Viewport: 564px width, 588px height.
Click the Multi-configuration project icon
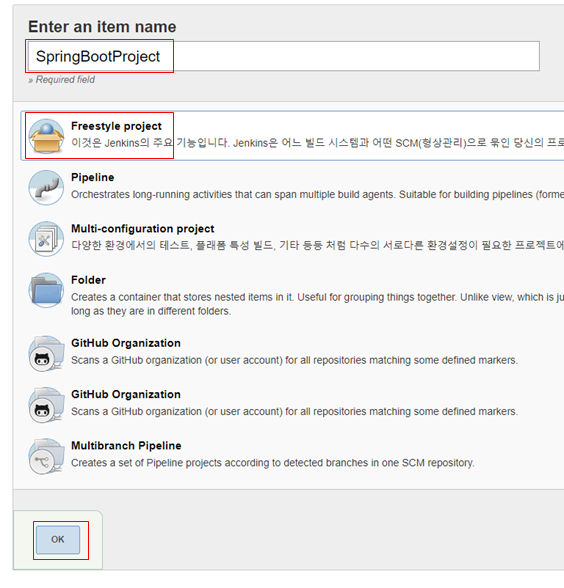(46, 239)
